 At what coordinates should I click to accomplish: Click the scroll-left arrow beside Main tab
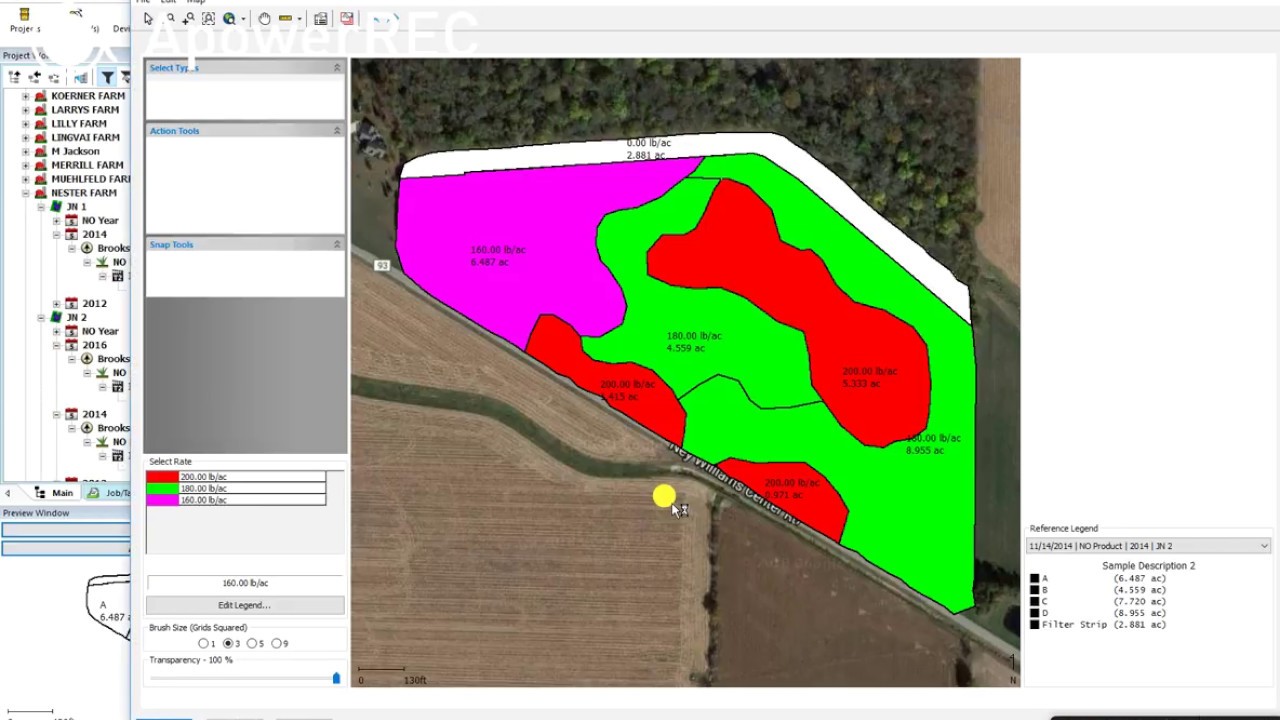click(8, 493)
